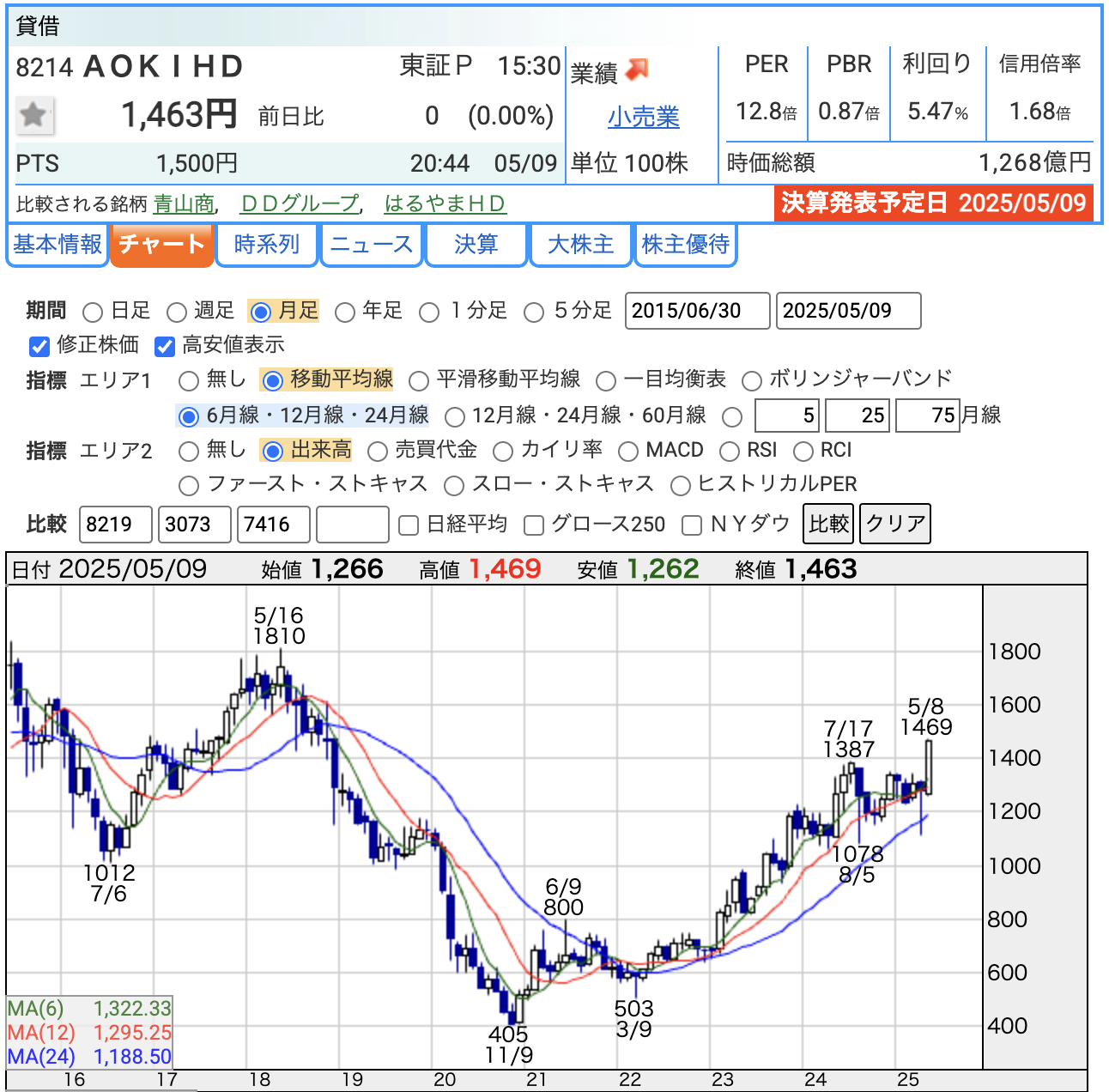Click the empty comparison code field

click(353, 525)
